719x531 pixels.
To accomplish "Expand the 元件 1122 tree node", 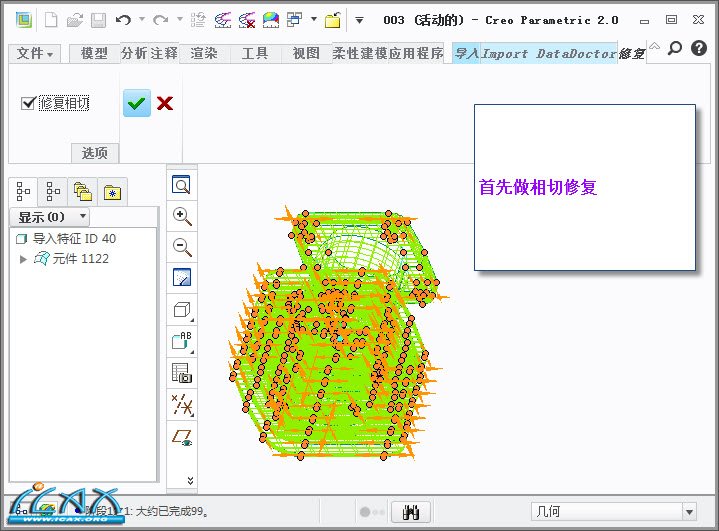I will [24, 259].
